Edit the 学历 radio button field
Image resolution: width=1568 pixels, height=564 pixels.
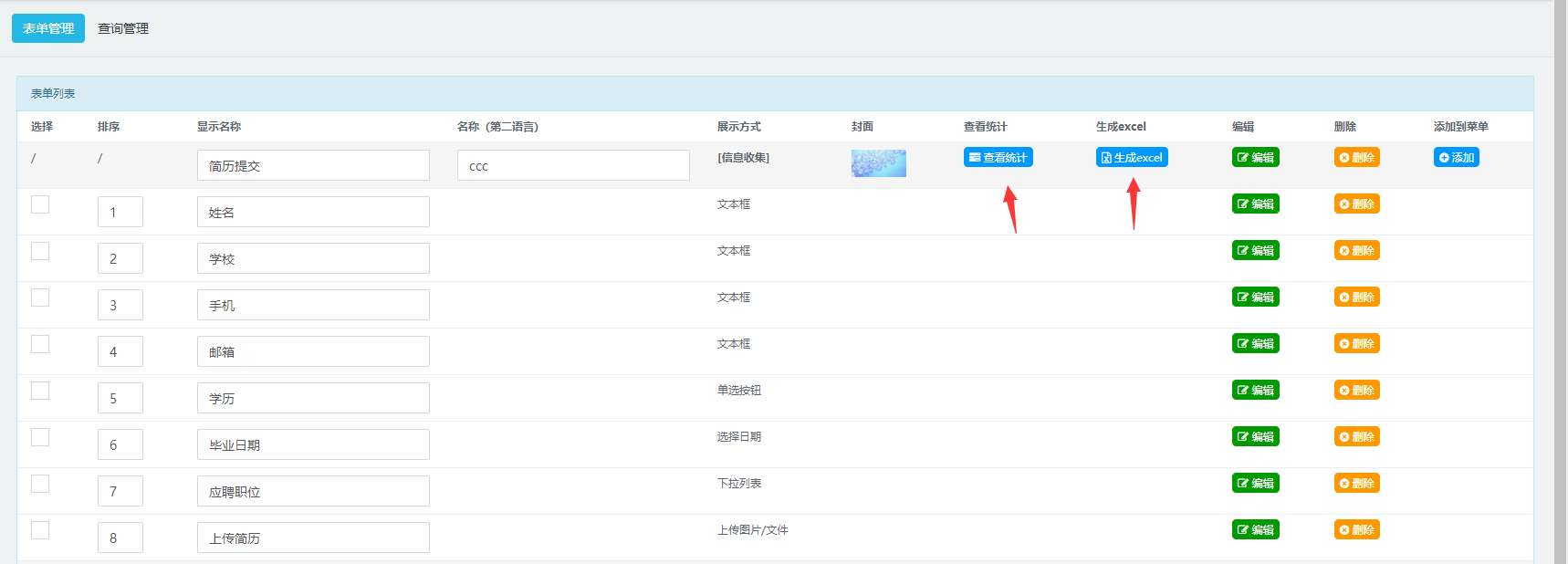tap(1255, 391)
